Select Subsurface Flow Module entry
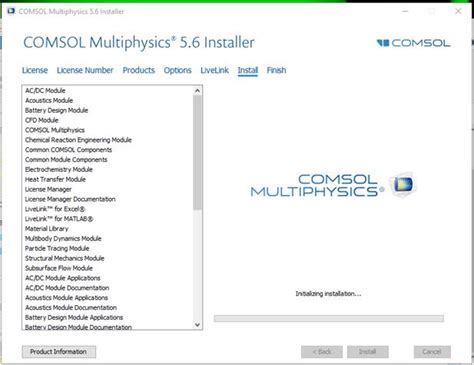This screenshot has height=365, width=474. (x=59, y=268)
